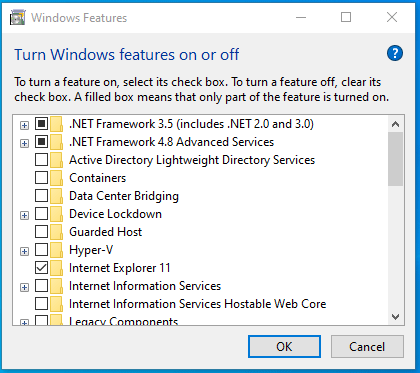
Task: Confirm changes with the OK button
Action: click(x=284, y=347)
